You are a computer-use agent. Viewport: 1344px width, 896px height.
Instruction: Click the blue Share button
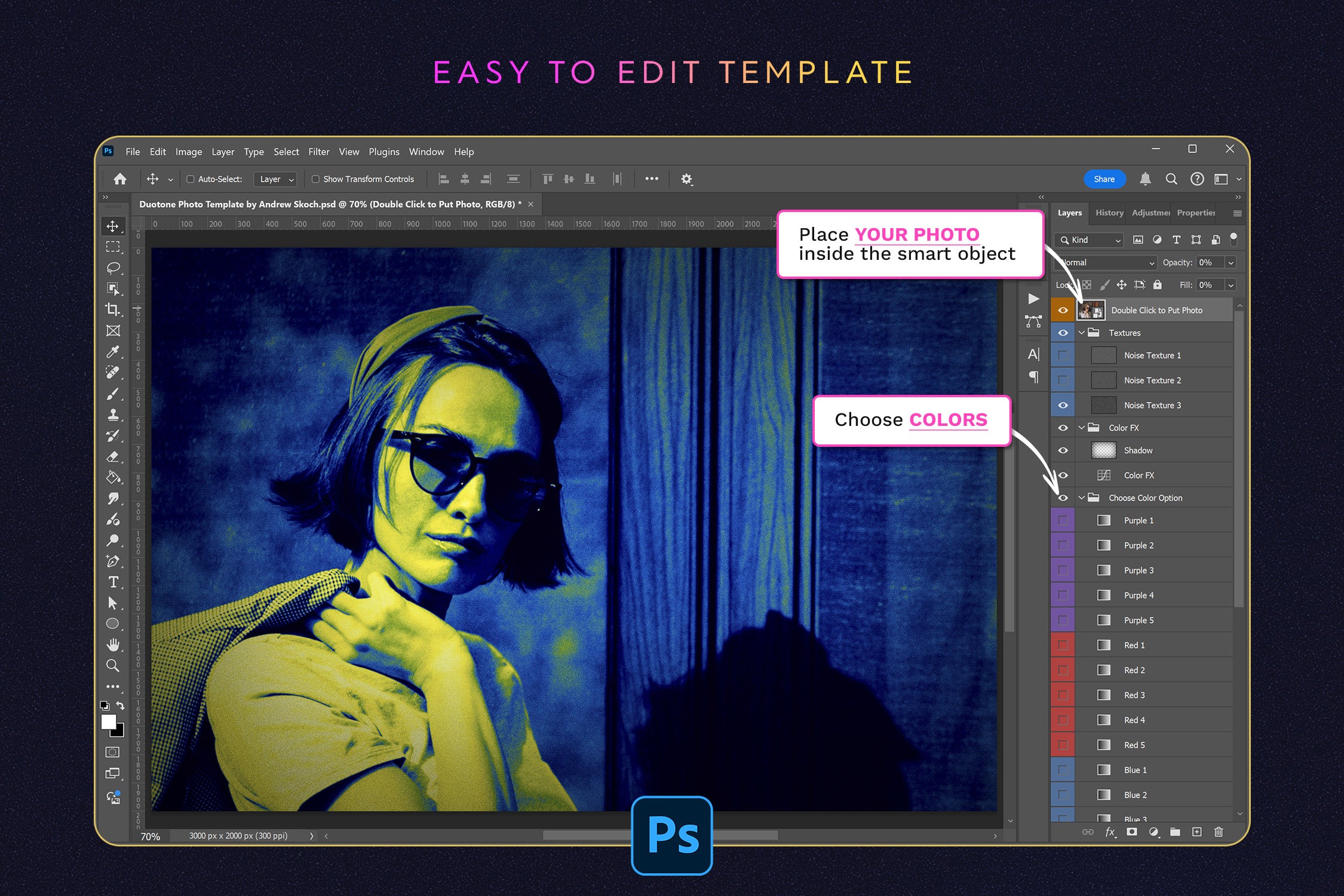click(1104, 179)
